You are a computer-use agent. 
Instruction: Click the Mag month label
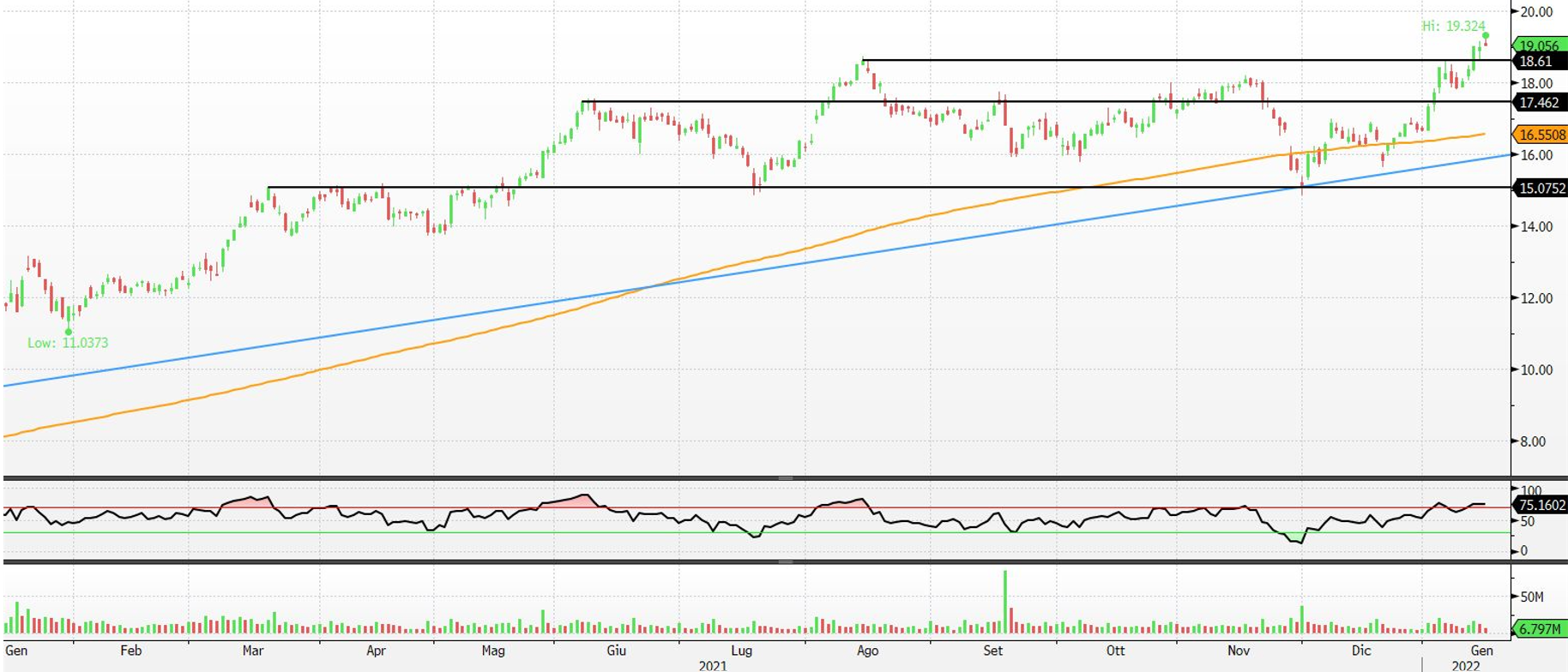(x=493, y=651)
